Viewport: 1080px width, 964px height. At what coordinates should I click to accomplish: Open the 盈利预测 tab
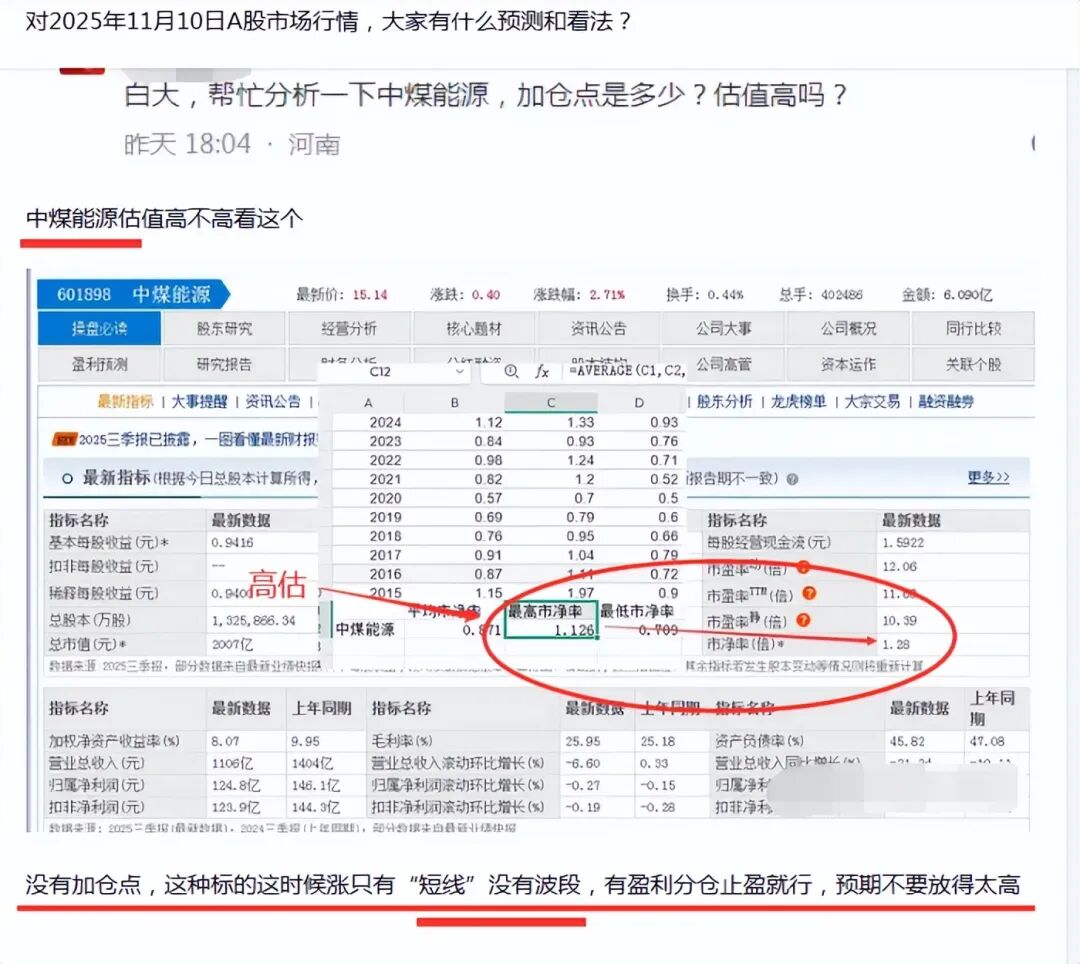(100, 364)
